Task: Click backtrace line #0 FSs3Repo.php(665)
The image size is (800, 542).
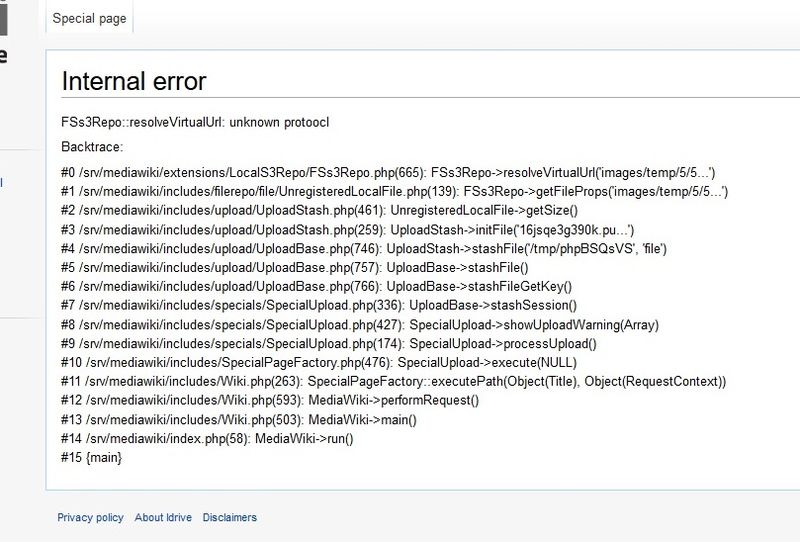Action: [387, 172]
